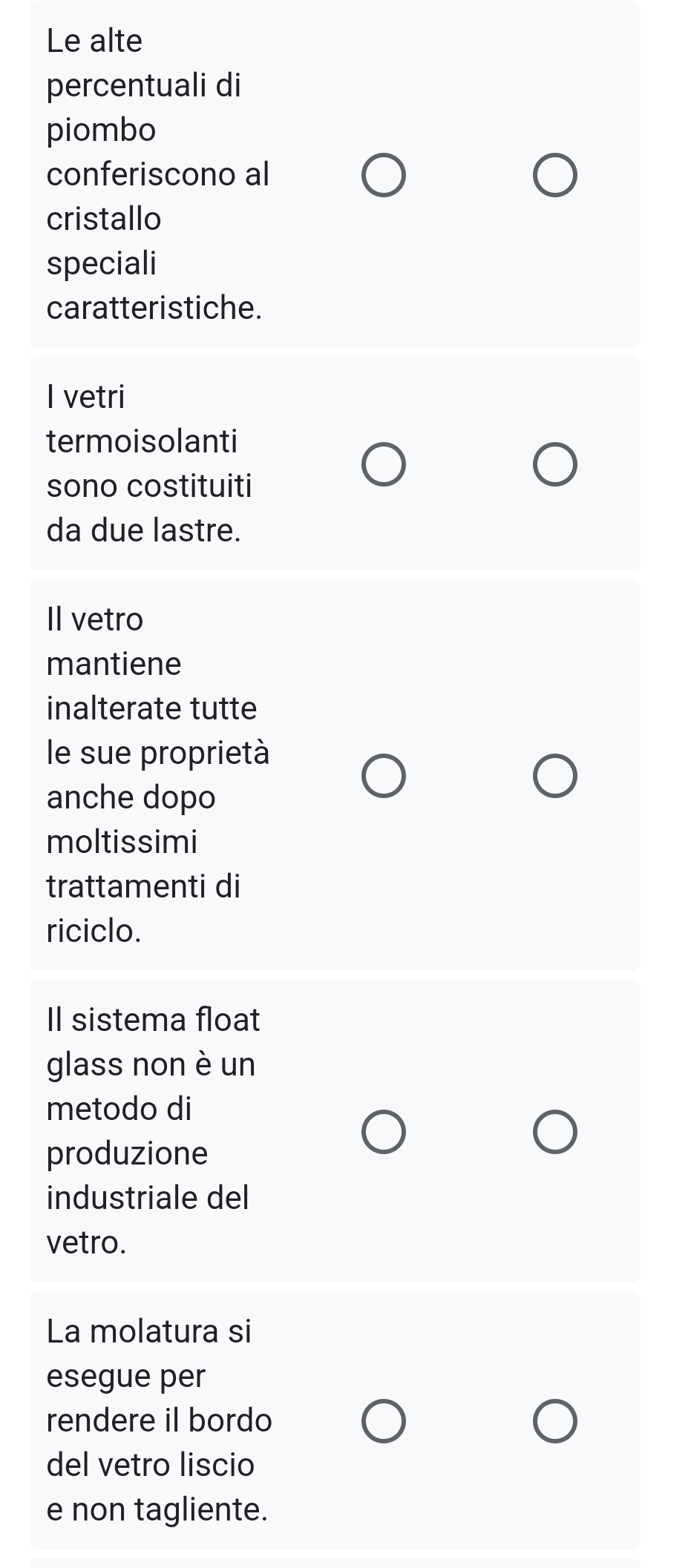
Task: Choose second radio option for 'I vetri termoisolanti'
Action: [x=554, y=465]
